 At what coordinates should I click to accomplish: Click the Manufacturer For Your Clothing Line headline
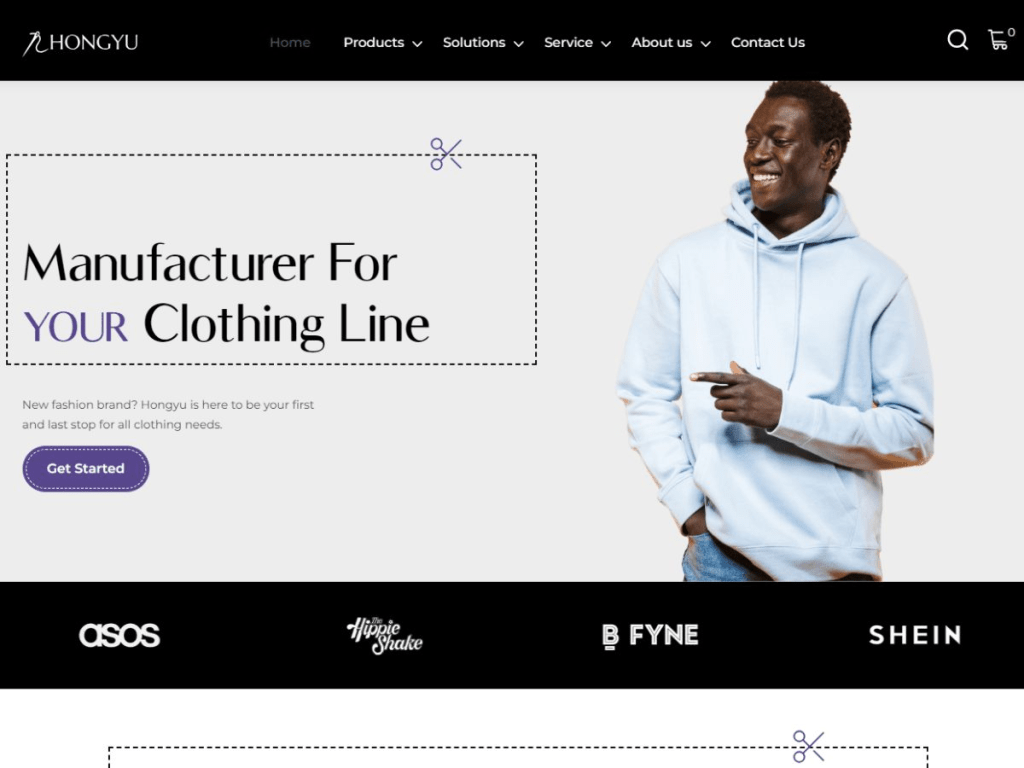click(x=226, y=293)
